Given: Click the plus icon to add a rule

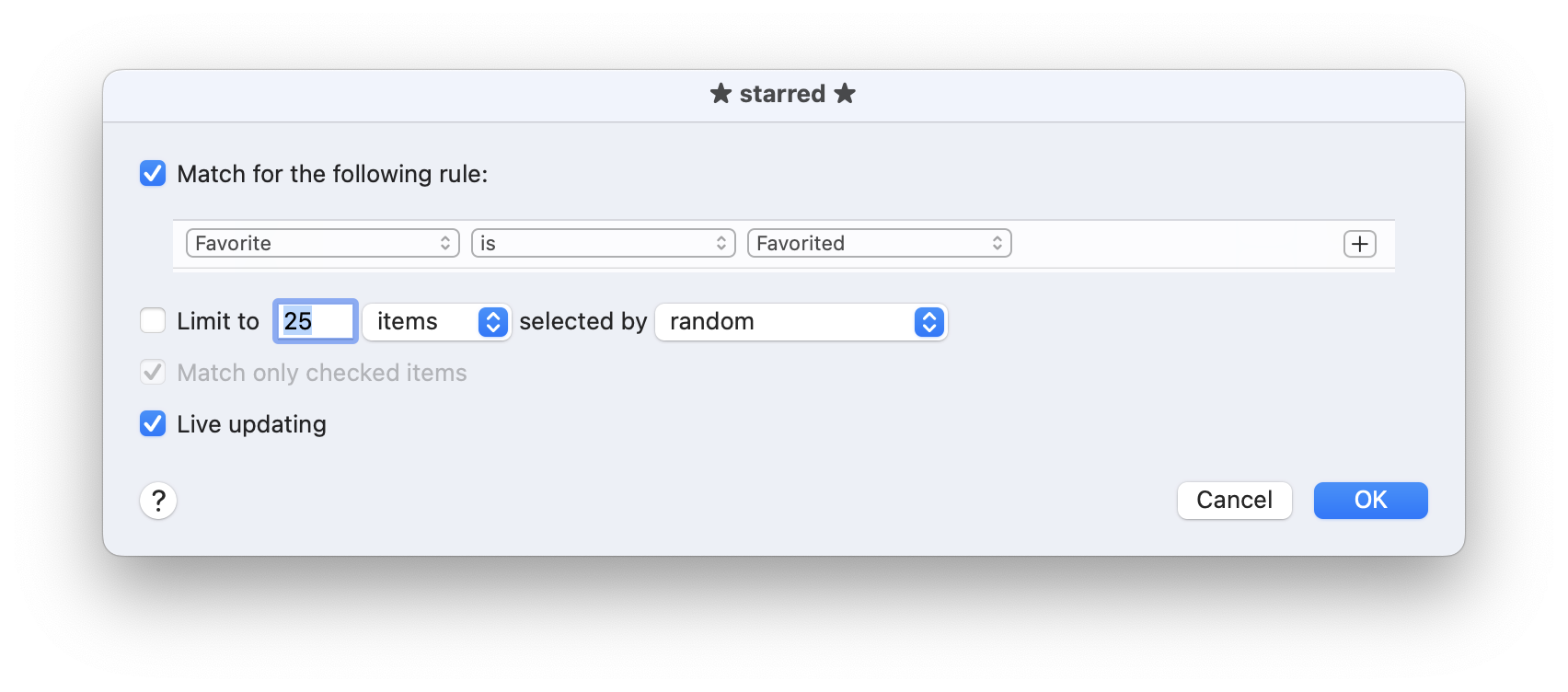Looking at the screenshot, I should 1359,244.
